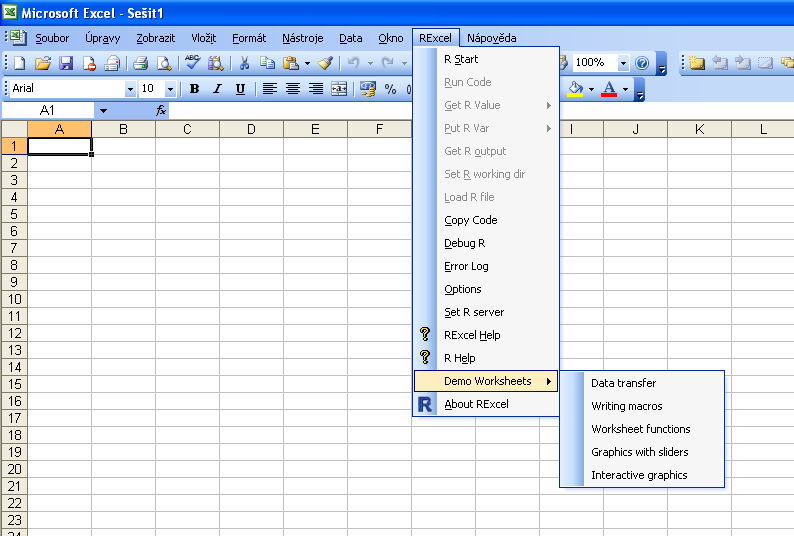Open the Nápověda menu
Screen dimensions: 794x536
coord(492,38)
